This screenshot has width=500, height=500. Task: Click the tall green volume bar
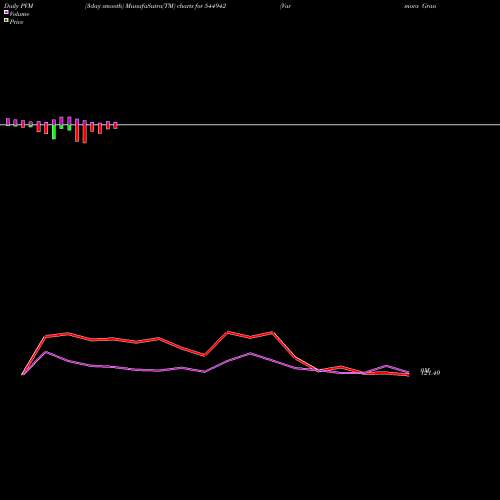[x=54, y=132]
